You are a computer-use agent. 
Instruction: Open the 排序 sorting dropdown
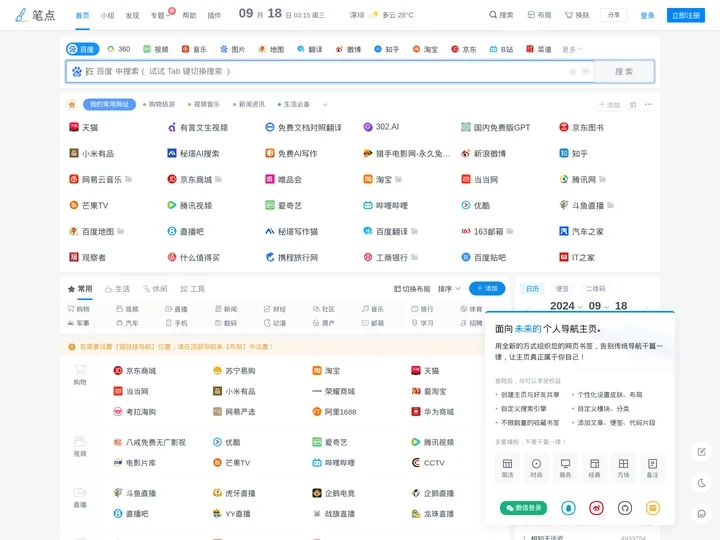pyautogui.click(x=449, y=289)
